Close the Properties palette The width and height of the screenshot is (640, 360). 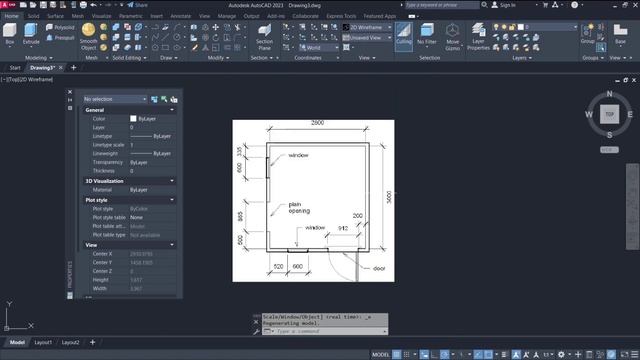(70, 92)
